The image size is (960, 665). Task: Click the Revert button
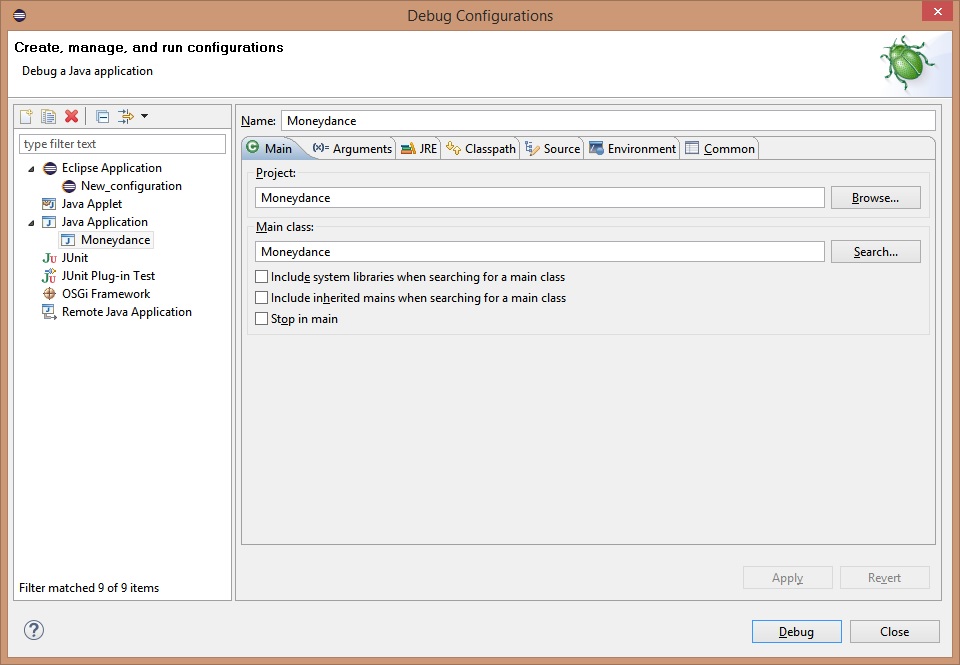point(885,577)
